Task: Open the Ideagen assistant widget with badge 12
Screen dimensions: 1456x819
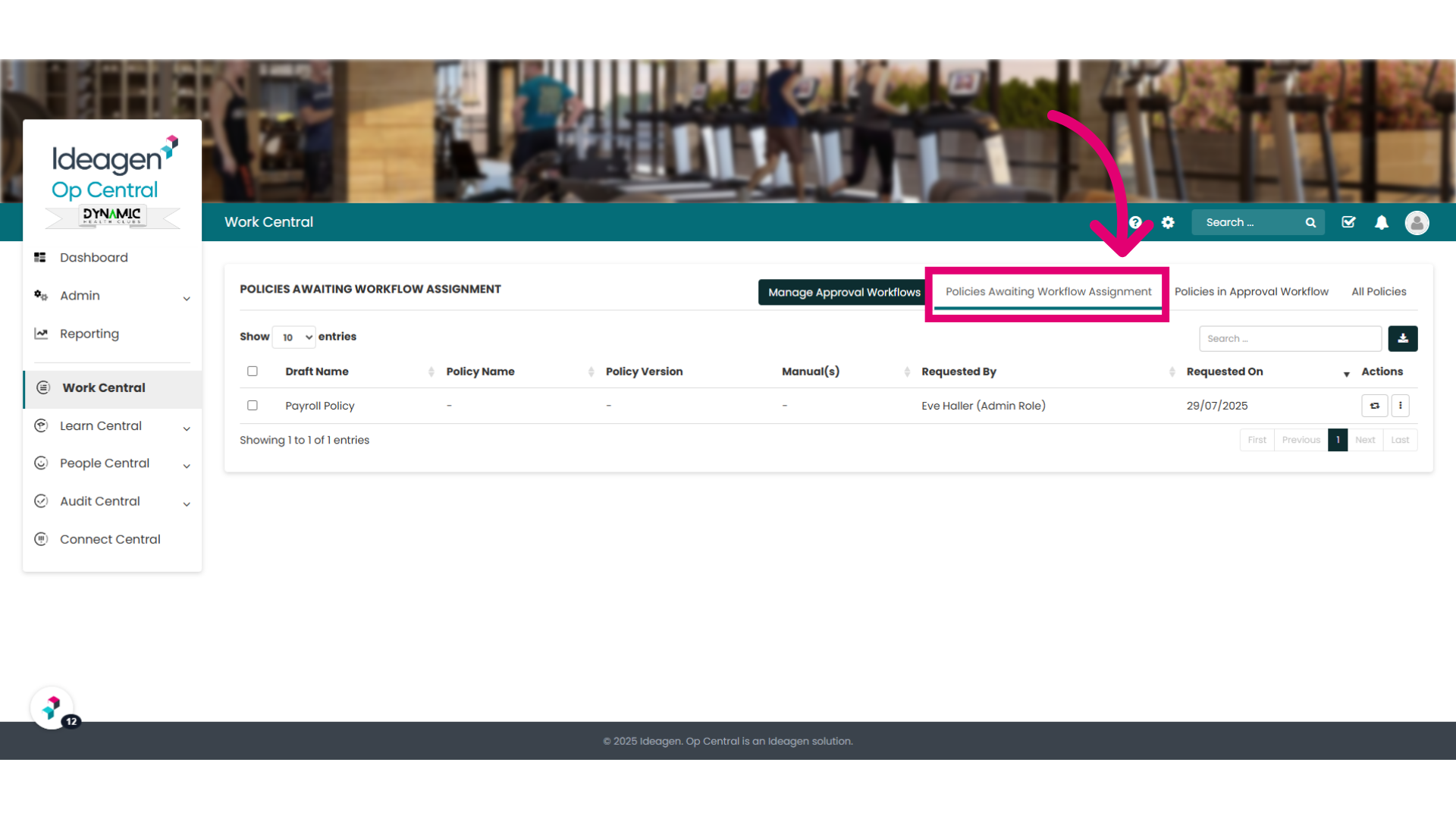Action: [53, 708]
